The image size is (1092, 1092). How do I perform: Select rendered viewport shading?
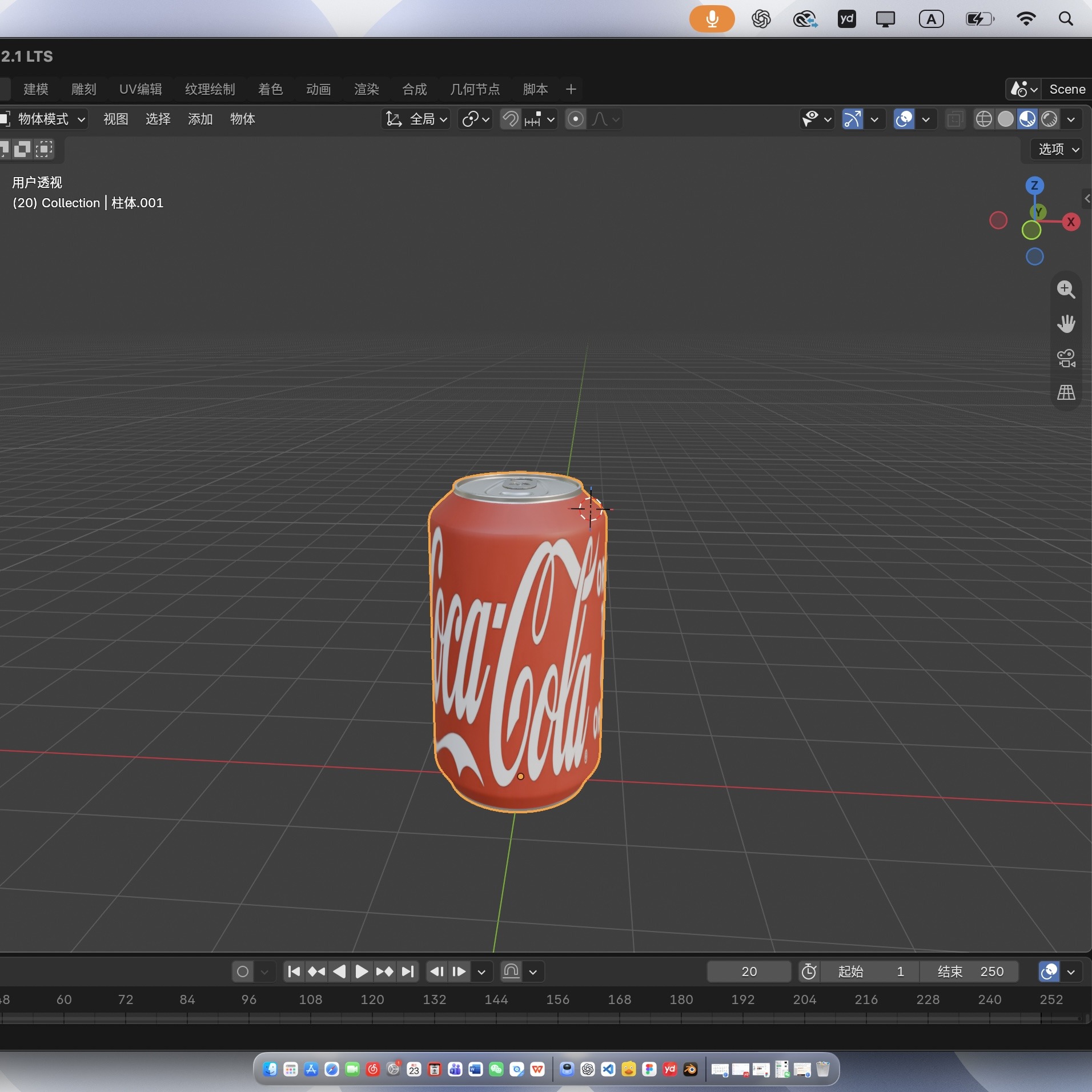[x=1049, y=119]
